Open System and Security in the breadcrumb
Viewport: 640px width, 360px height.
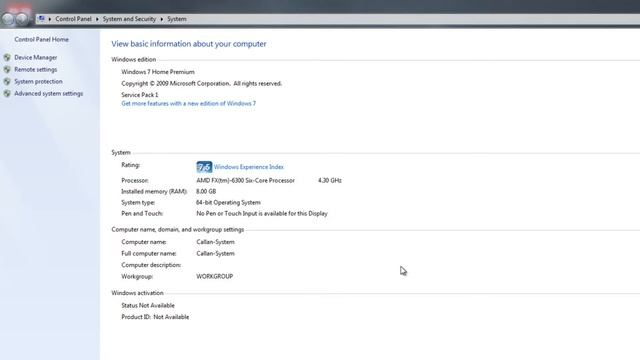[x=129, y=19]
